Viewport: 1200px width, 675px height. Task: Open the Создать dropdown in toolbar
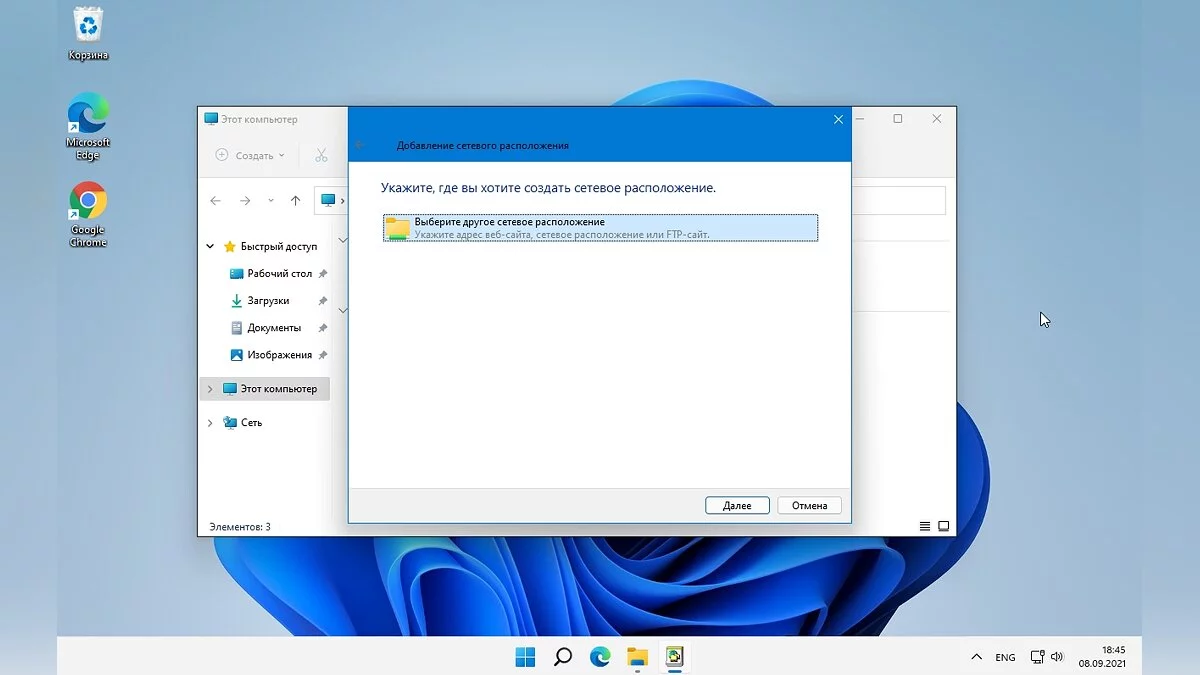tap(250, 156)
